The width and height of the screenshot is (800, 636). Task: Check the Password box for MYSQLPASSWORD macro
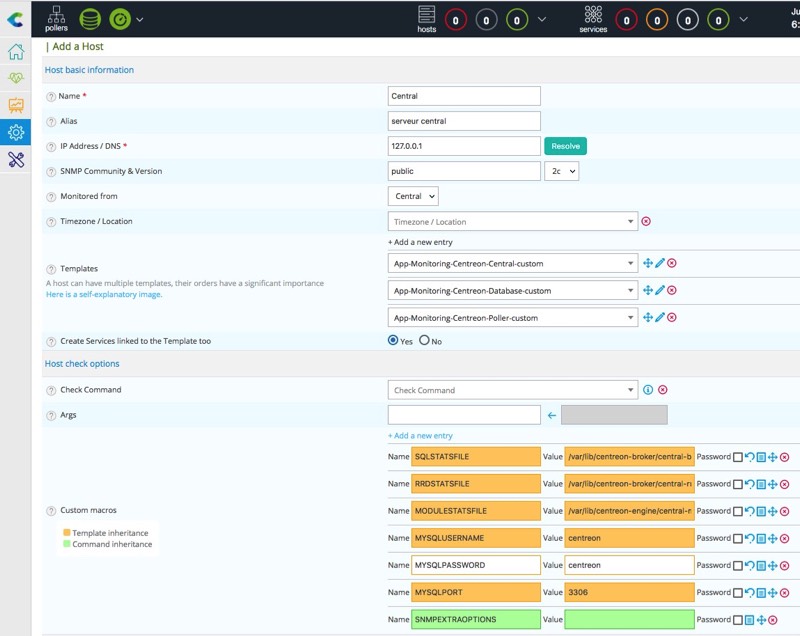[738, 566]
